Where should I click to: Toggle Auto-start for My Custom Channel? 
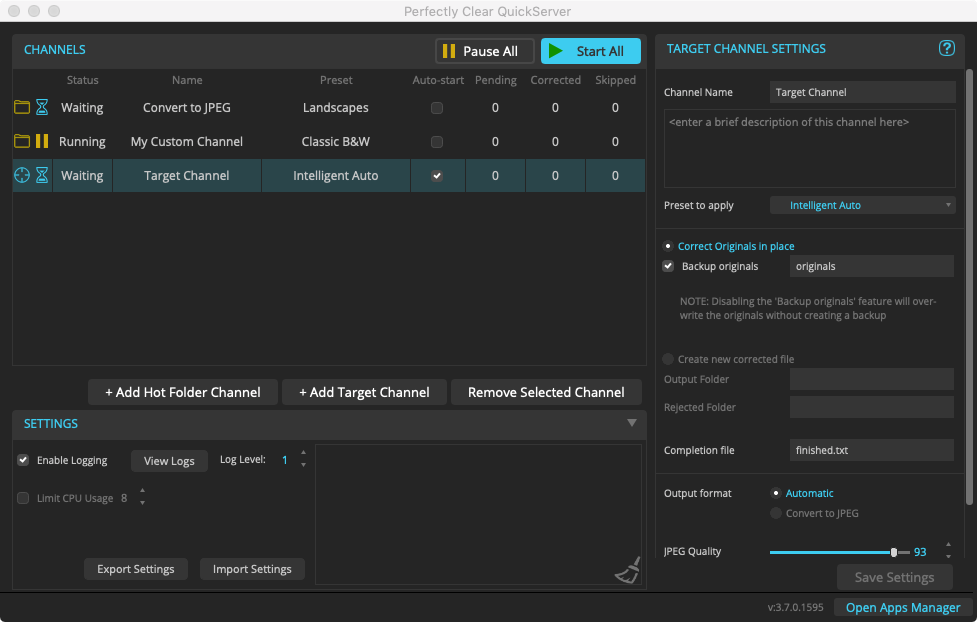pos(437,141)
